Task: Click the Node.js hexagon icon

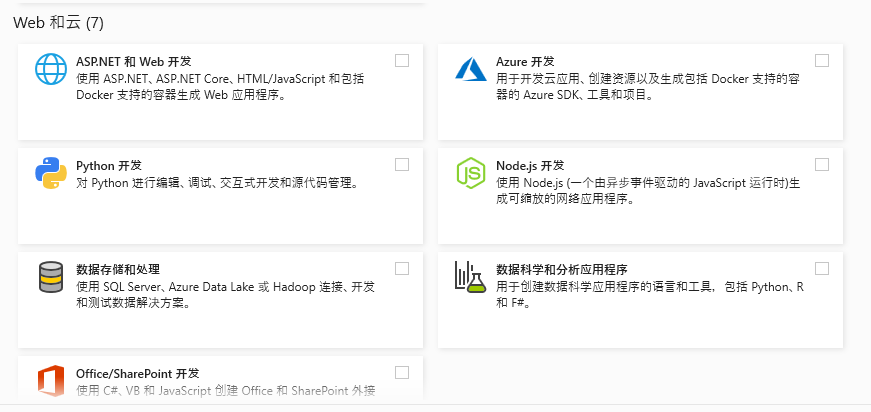Action: click(x=470, y=172)
